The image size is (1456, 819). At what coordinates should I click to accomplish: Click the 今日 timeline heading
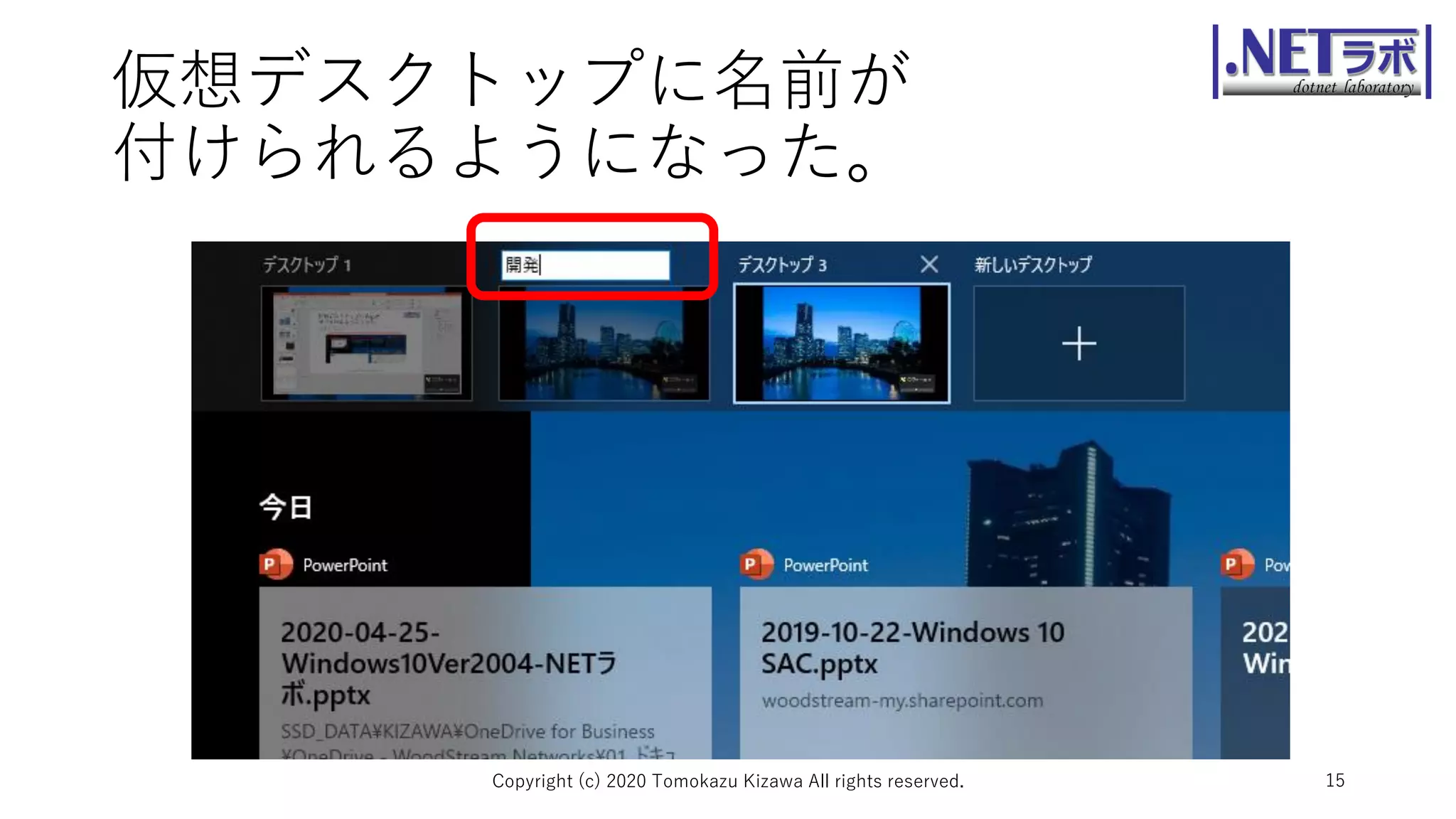[286, 507]
